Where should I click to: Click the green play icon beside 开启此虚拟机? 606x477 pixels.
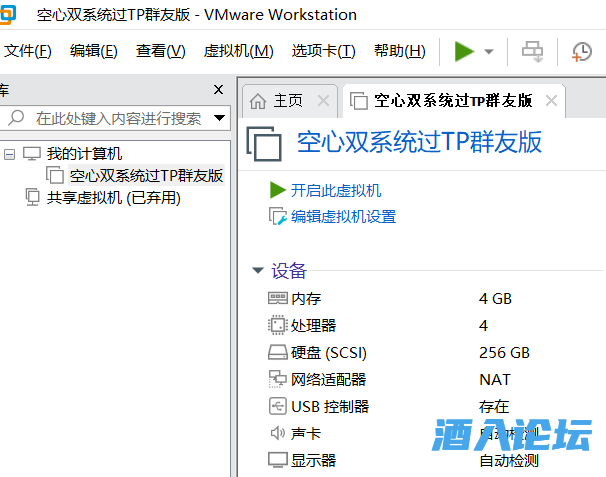[277, 190]
